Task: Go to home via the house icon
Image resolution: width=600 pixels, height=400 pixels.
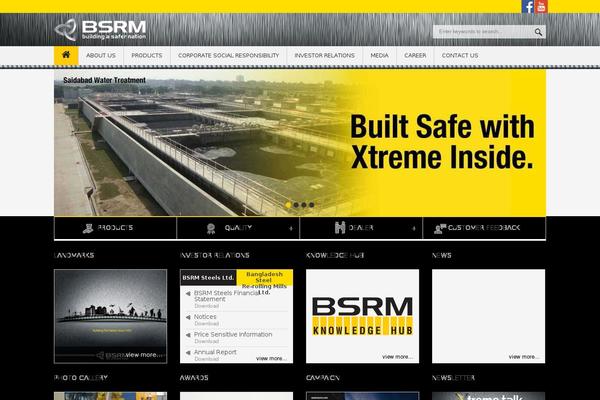Action: click(66, 55)
